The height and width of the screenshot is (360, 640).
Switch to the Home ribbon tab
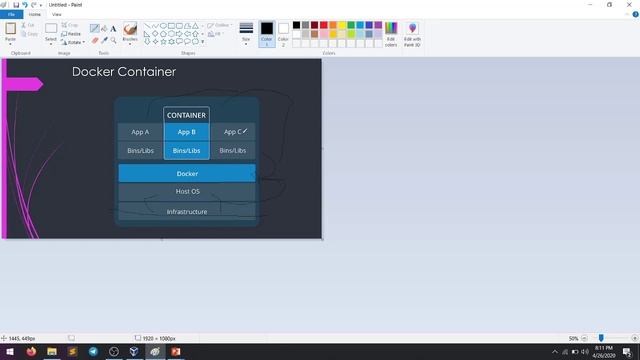pyautogui.click(x=35, y=14)
